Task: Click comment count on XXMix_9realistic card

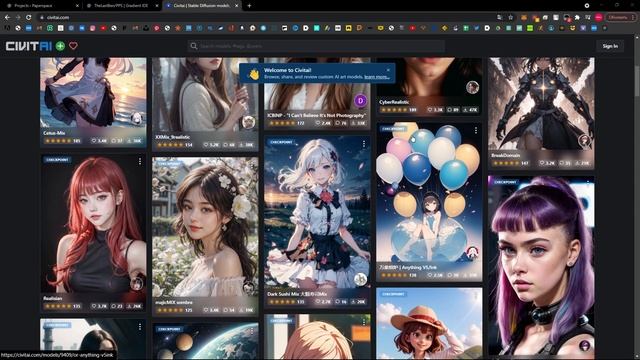Action: (229, 145)
